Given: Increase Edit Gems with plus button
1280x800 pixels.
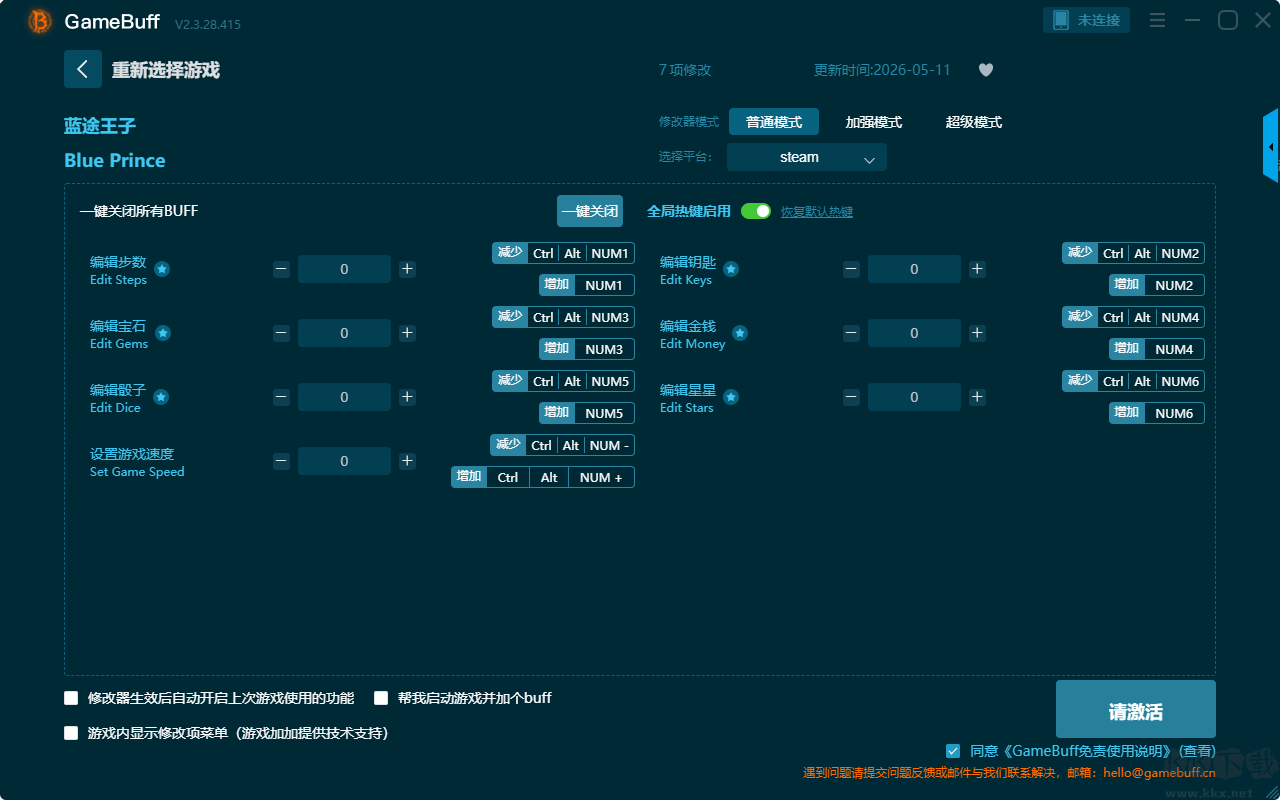Looking at the screenshot, I should click(x=407, y=333).
